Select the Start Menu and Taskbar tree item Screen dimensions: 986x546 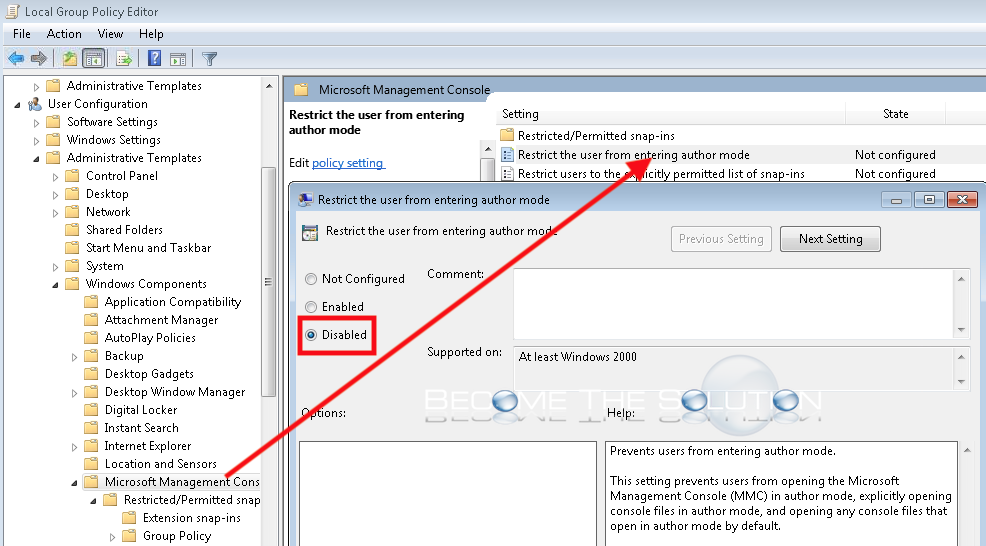coord(148,248)
